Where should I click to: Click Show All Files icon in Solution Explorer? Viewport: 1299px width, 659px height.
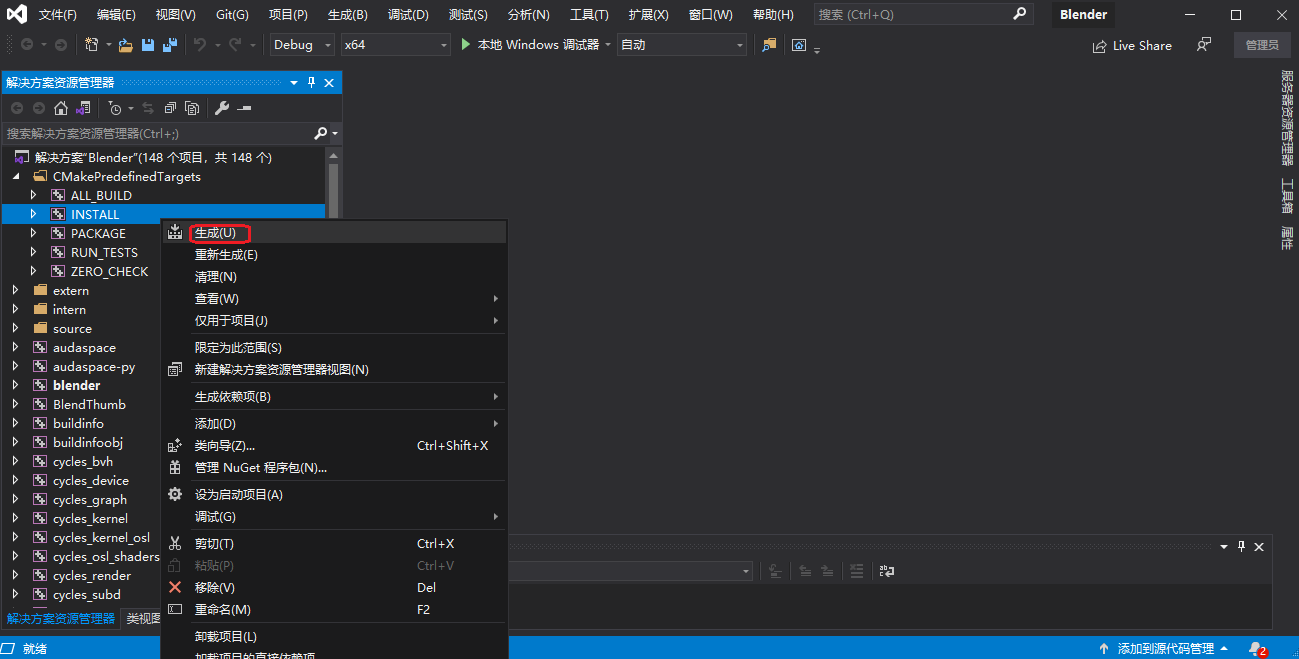pyautogui.click(x=192, y=108)
